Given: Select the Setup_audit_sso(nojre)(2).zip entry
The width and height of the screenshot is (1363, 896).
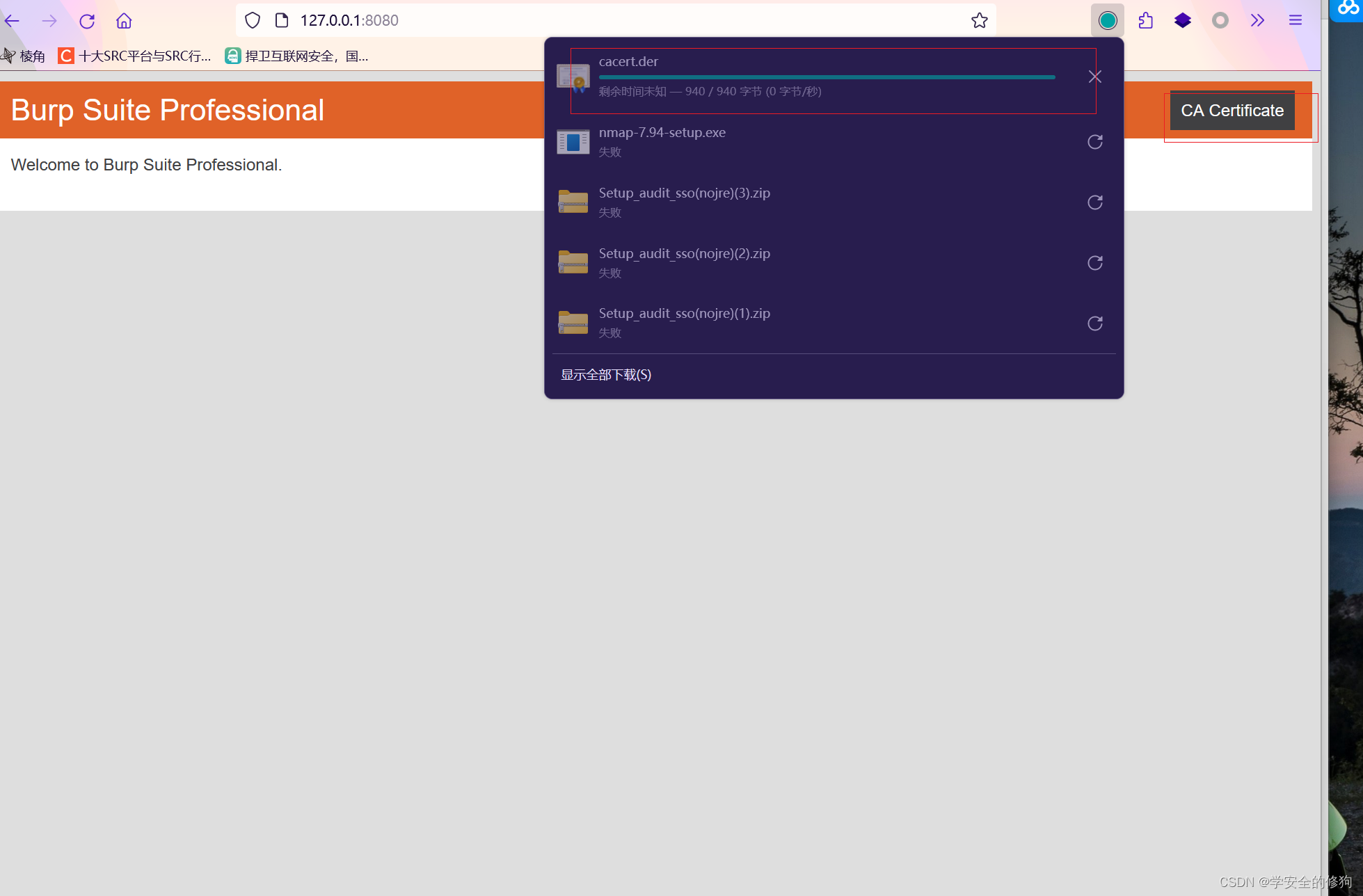Looking at the screenshot, I should (x=834, y=263).
